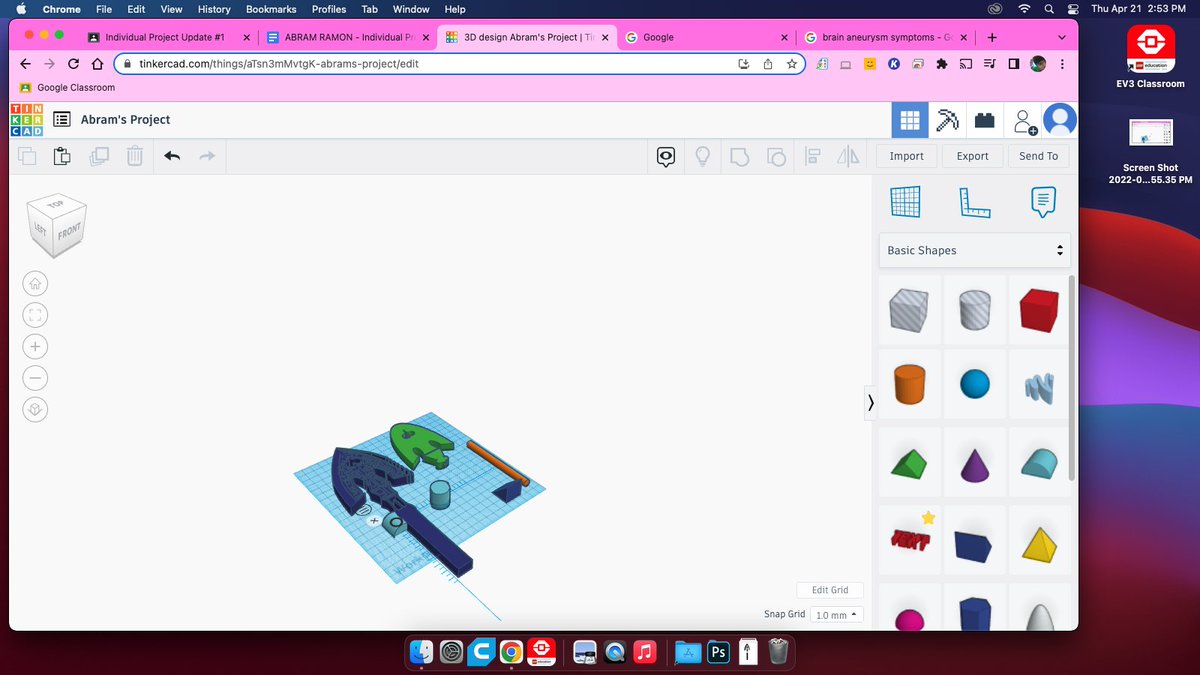The image size is (1200, 675).
Task: Undo the last action
Action: 172,156
